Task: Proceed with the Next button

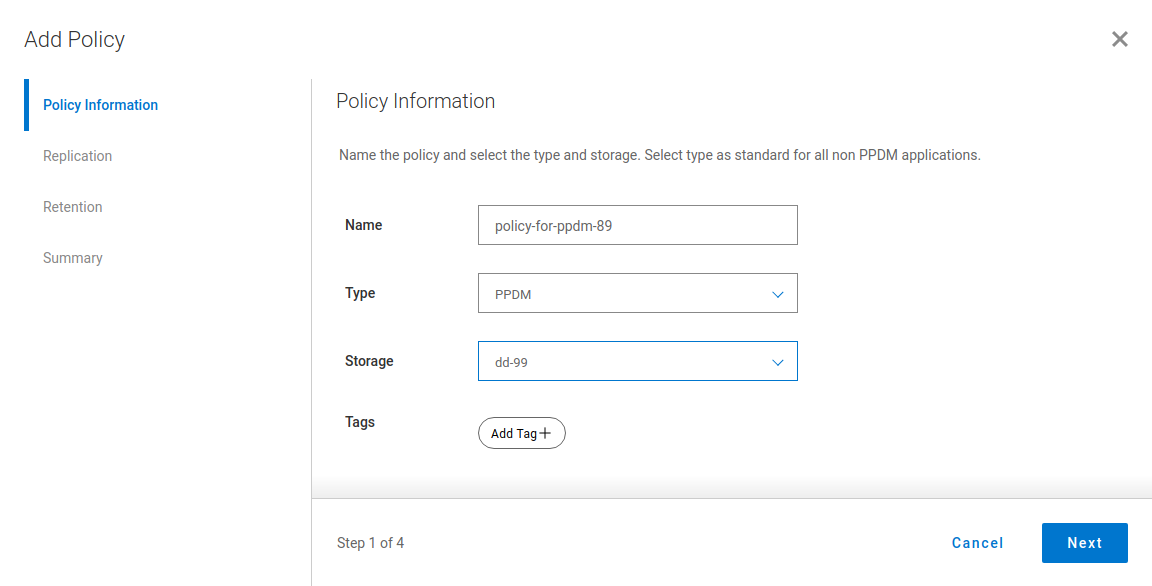Action: tap(1084, 543)
